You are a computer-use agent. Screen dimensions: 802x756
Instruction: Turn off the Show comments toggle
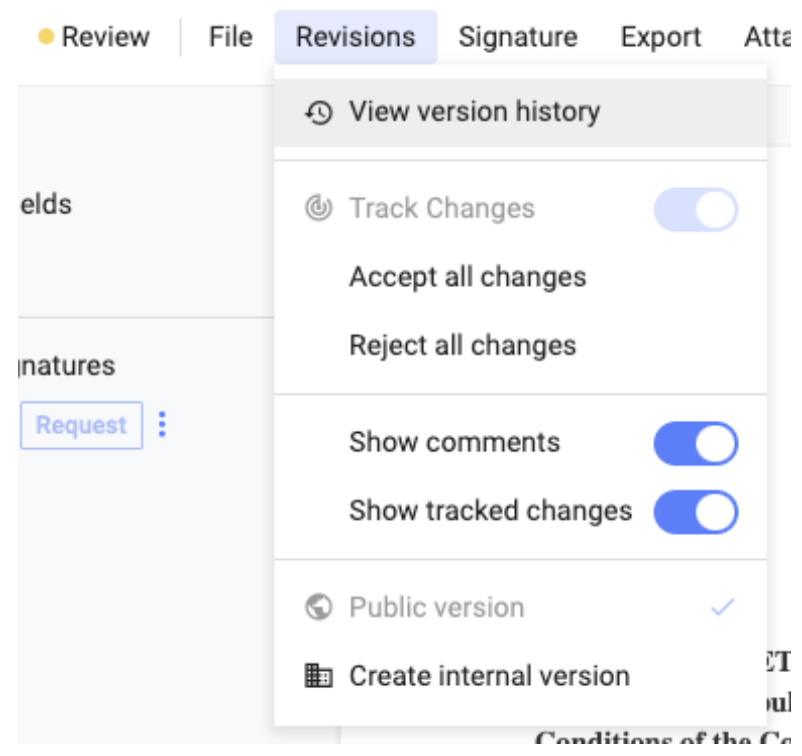point(696,444)
